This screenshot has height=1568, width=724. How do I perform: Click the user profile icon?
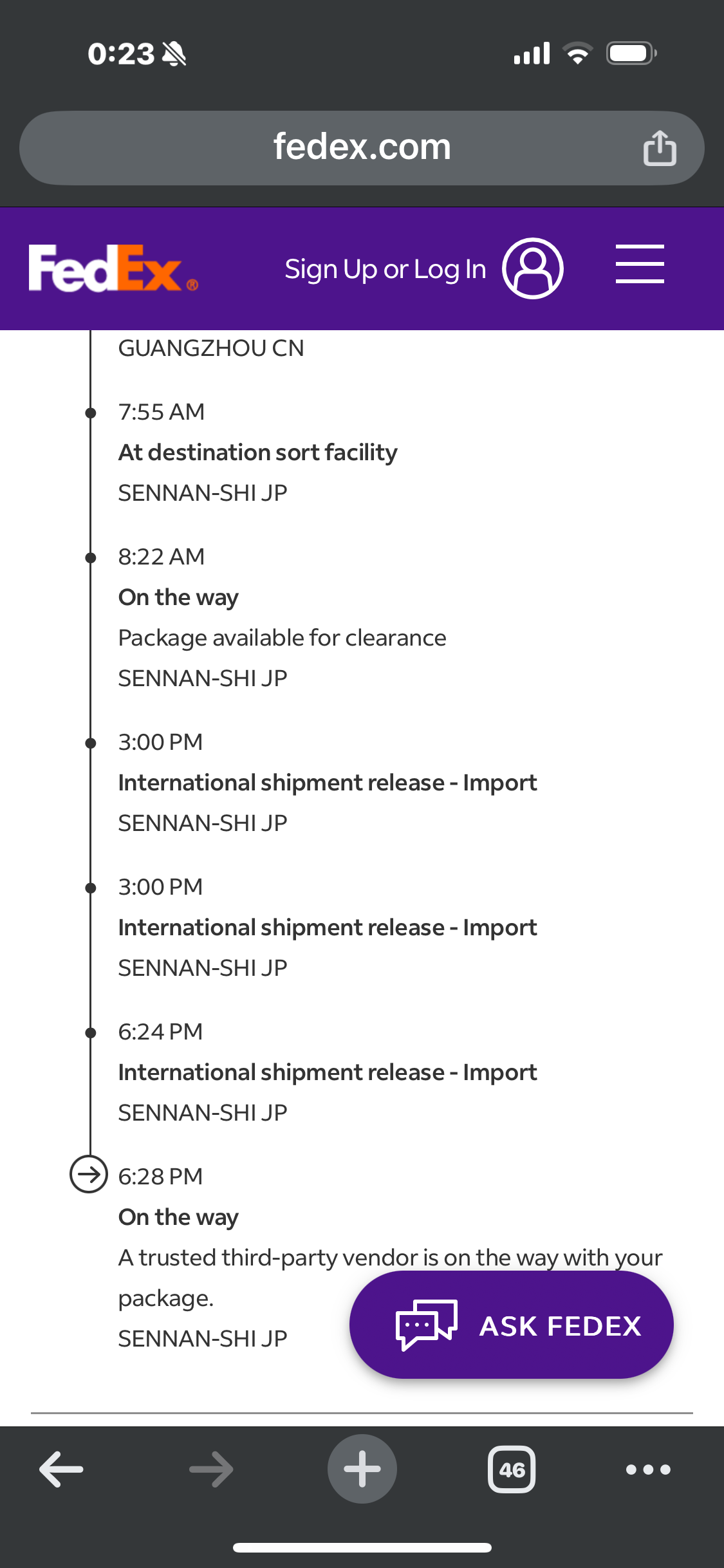[x=533, y=268]
